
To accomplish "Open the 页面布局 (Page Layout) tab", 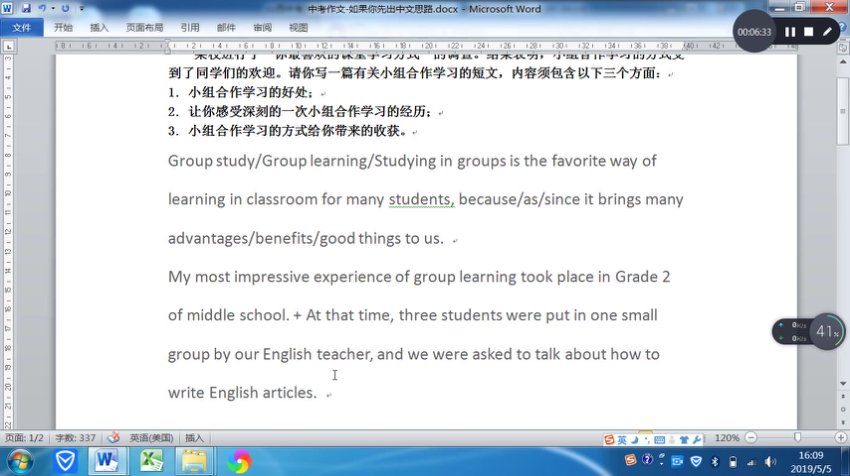I will pyautogui.click(x=144, y=28).
